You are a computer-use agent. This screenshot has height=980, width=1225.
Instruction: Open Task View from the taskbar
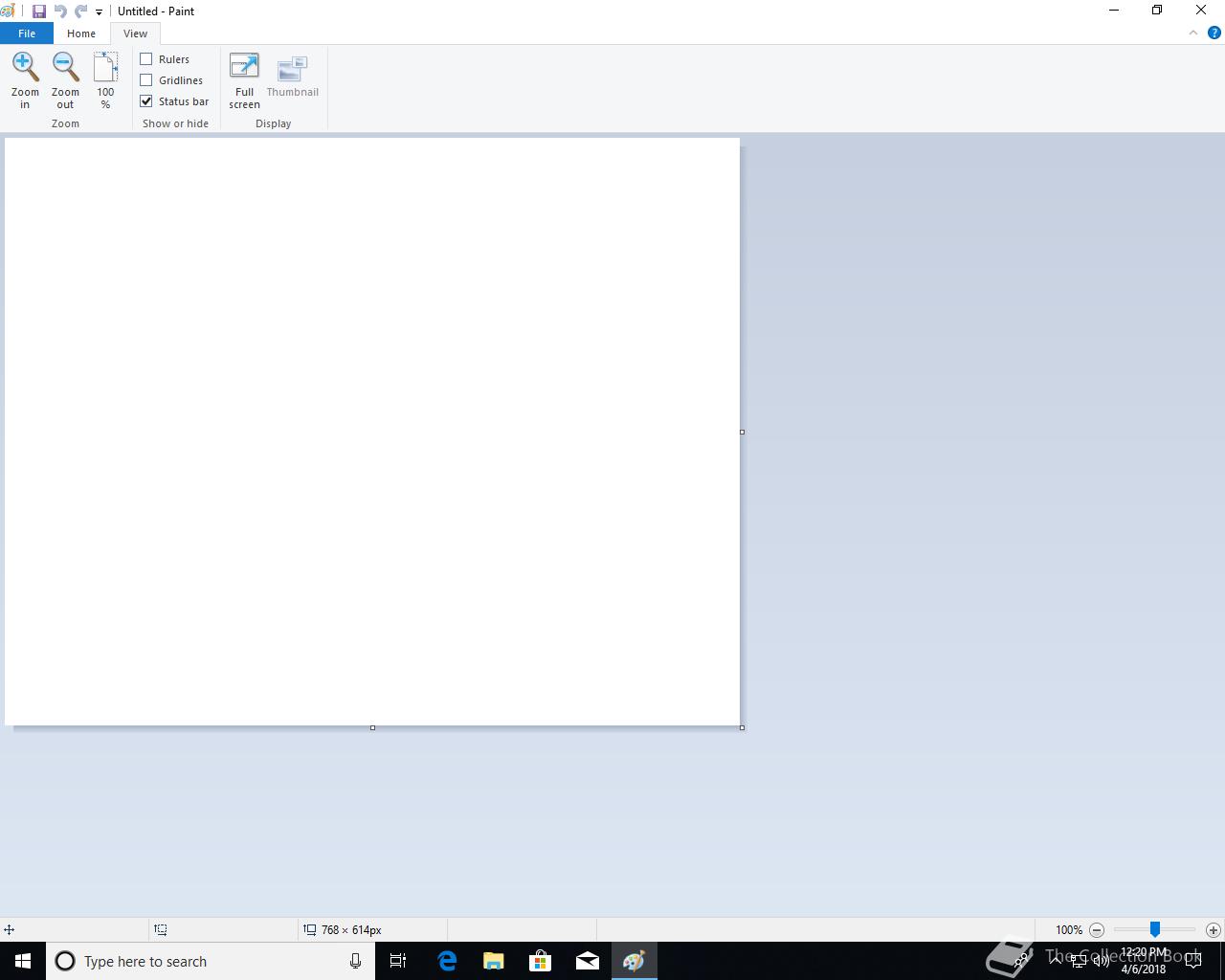398,961
